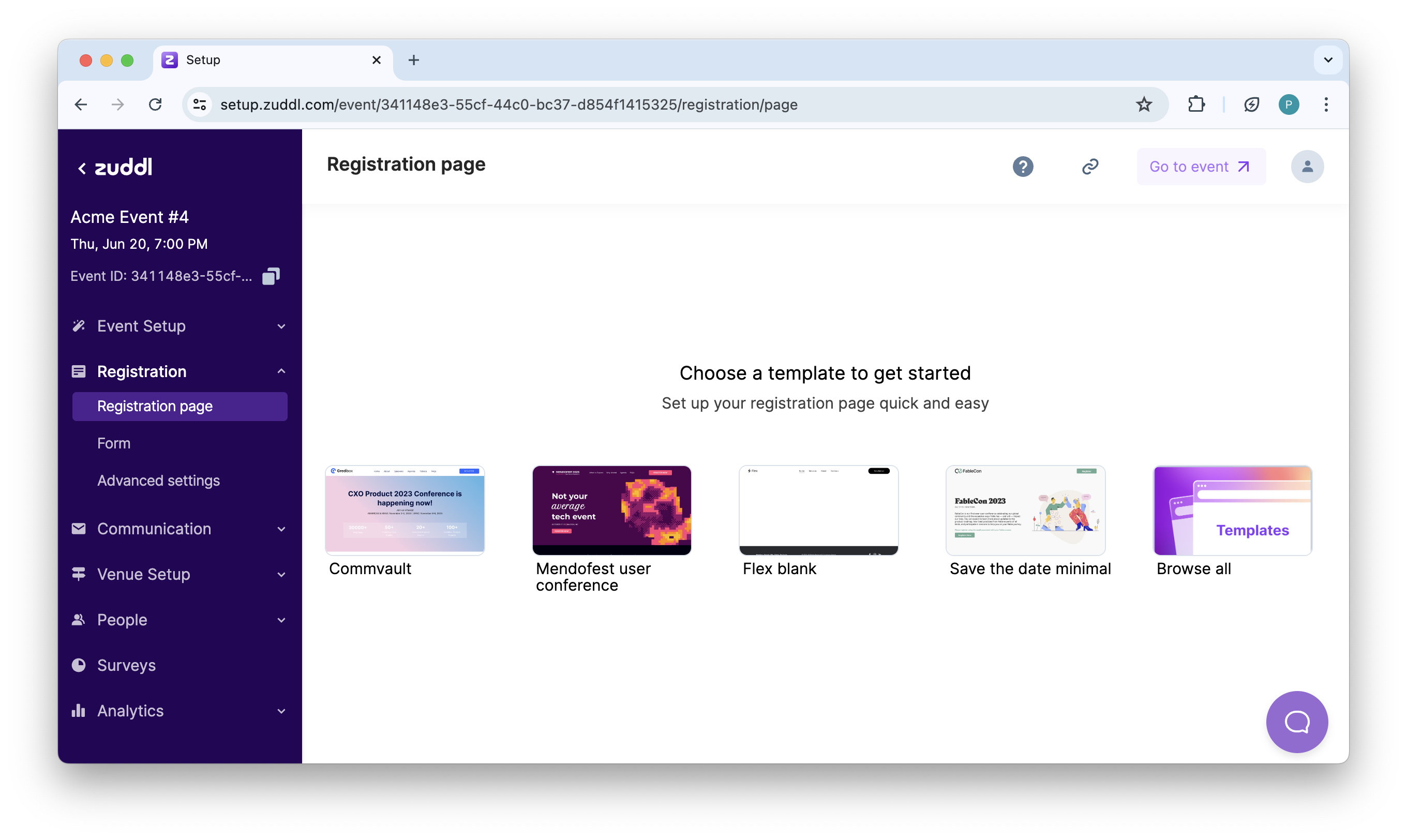The height and width of the screenshot is (840, 1407).
Task: Click the Surveys pie icon
Action: (x=79, y=665)
